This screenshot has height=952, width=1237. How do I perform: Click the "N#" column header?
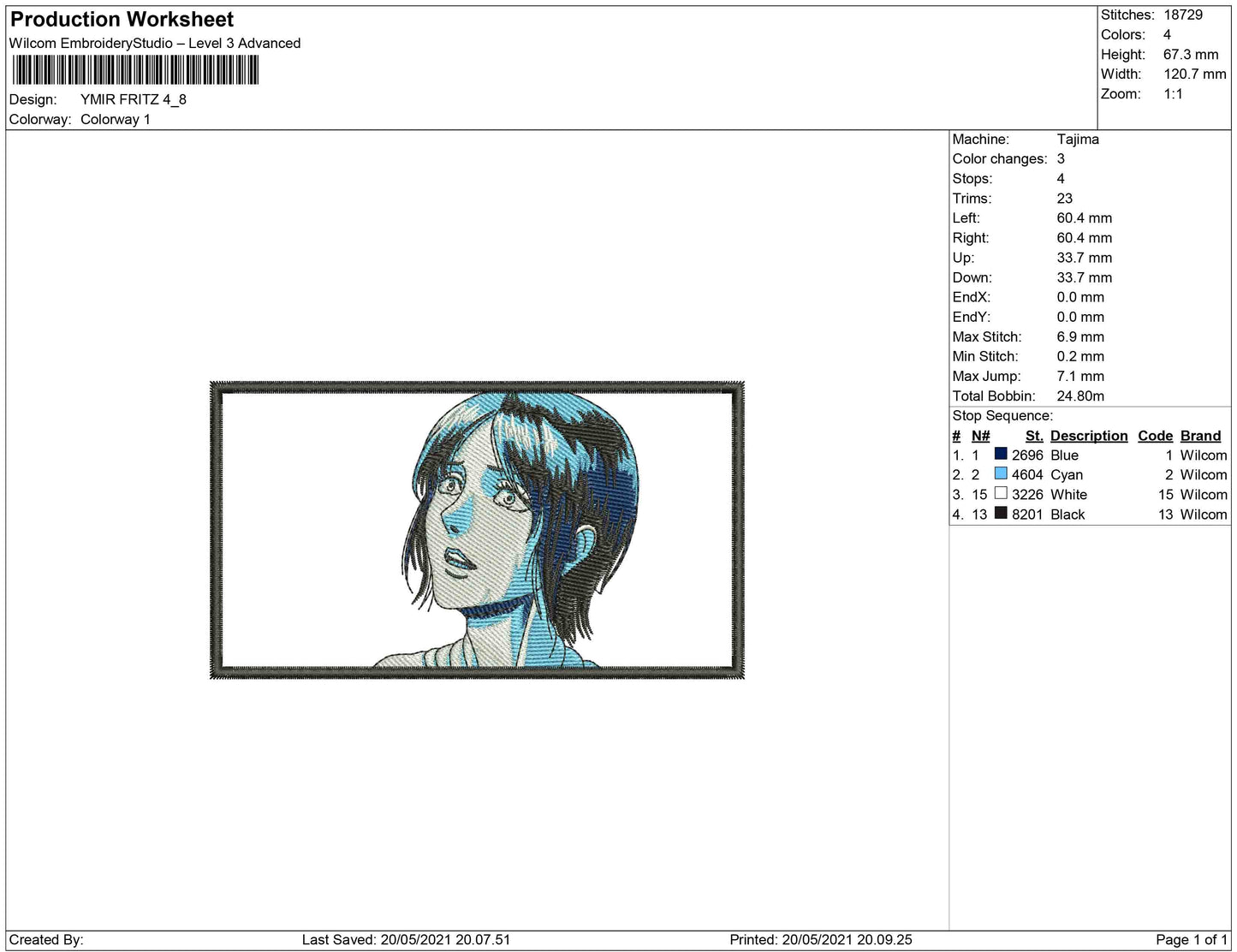coord(980,435)
